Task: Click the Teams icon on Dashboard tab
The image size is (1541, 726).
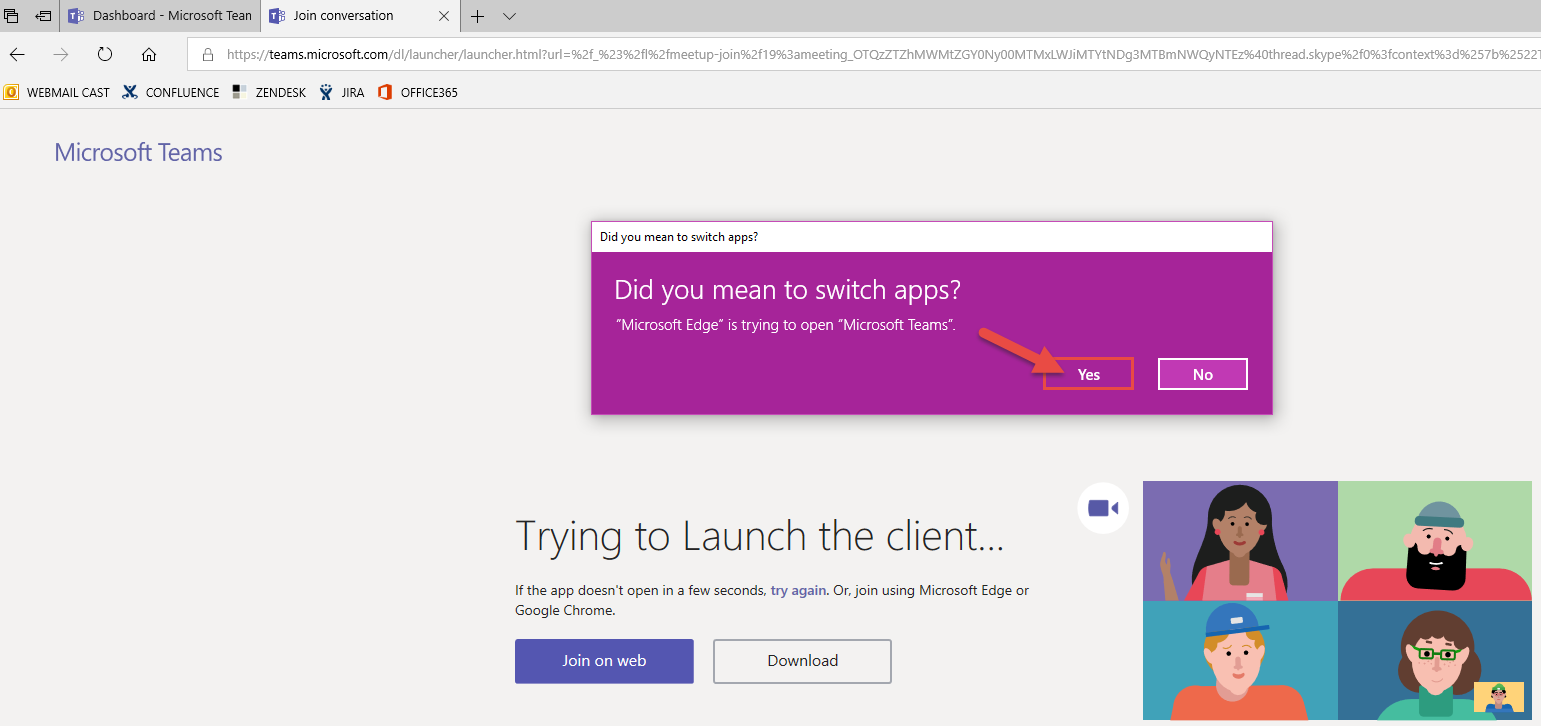Action: 76,16
